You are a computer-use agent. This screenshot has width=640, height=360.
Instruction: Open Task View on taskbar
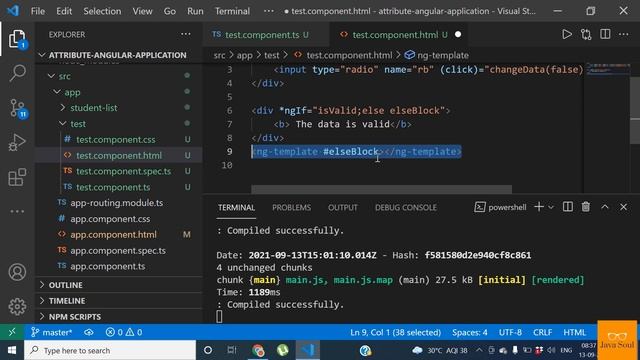(x=232, y=350)
